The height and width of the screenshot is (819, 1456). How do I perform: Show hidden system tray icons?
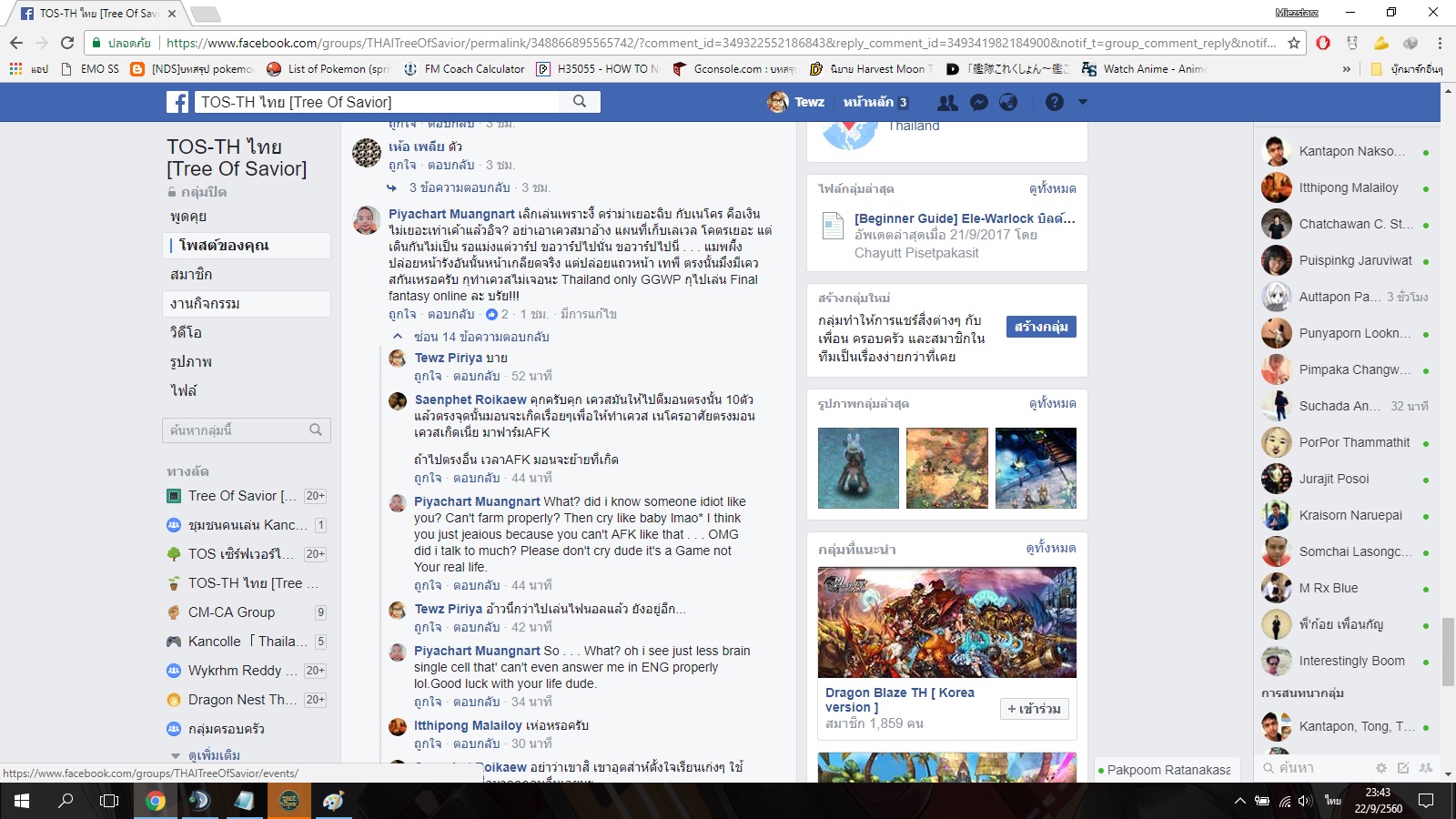click(1239, 801)
